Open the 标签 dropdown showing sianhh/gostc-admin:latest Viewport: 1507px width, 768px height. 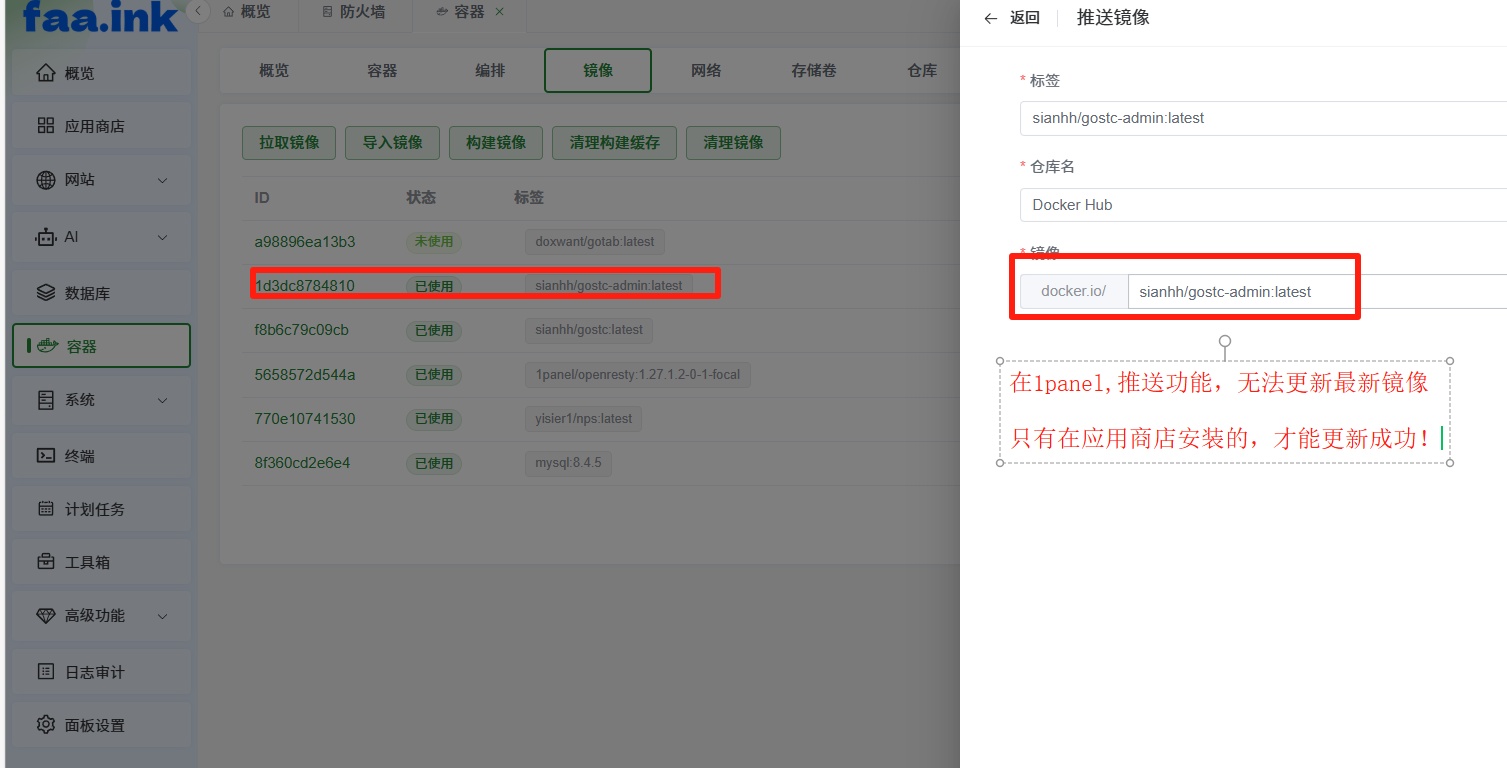(x=1263, y=118)
